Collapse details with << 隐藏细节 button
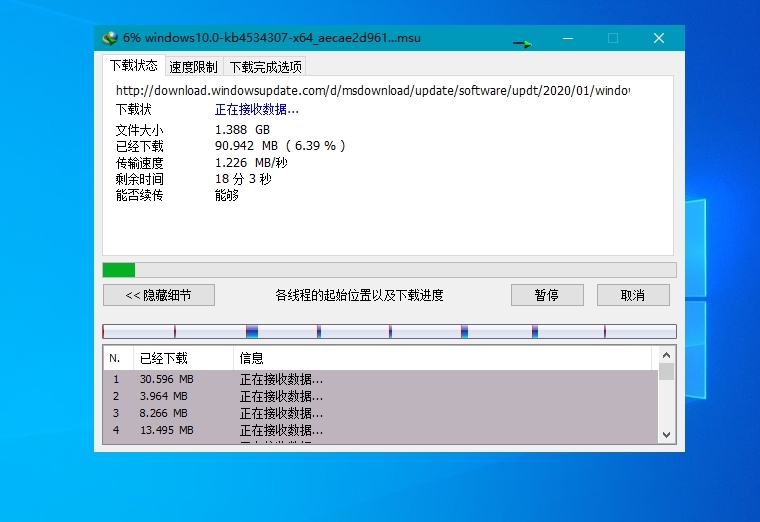The image size is (760, 522). coord(158,295)
